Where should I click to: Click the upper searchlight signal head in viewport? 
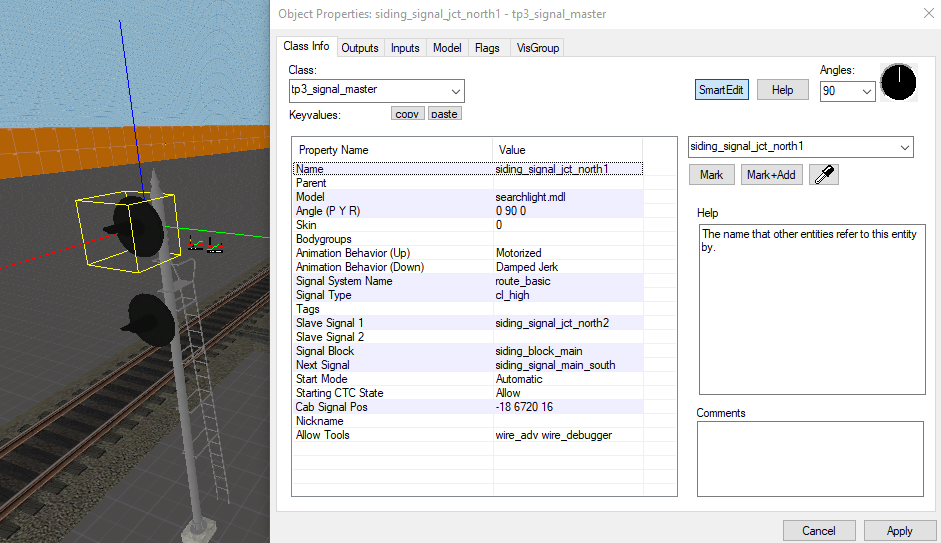coord(137,228)
